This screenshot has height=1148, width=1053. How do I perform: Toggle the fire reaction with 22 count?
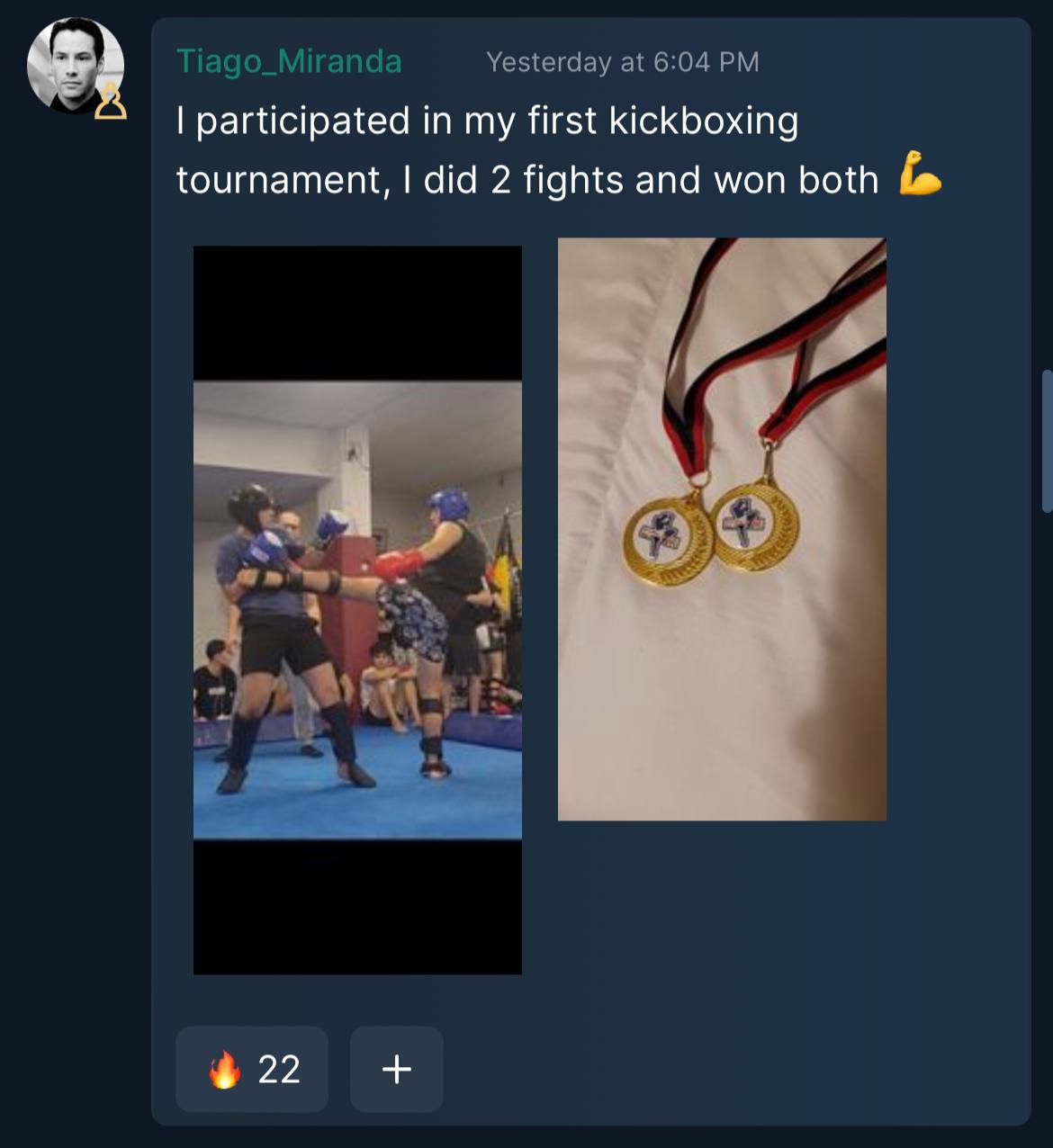252,1069
